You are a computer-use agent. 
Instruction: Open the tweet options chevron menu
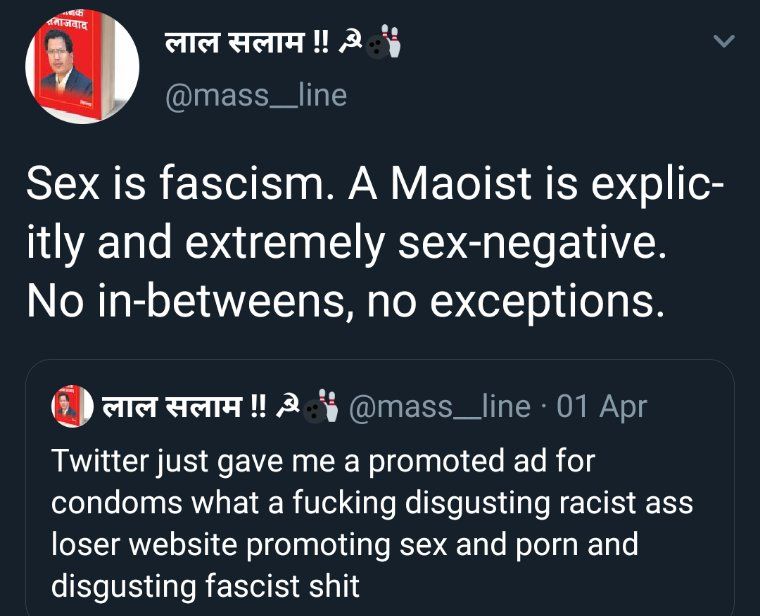725,41
